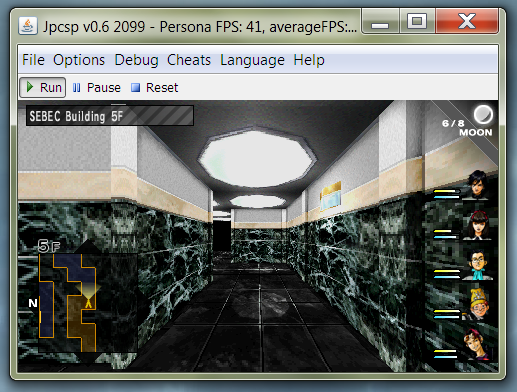Click the moon phase icon
Screen dimensions: 517x392
tap(483, 115)
